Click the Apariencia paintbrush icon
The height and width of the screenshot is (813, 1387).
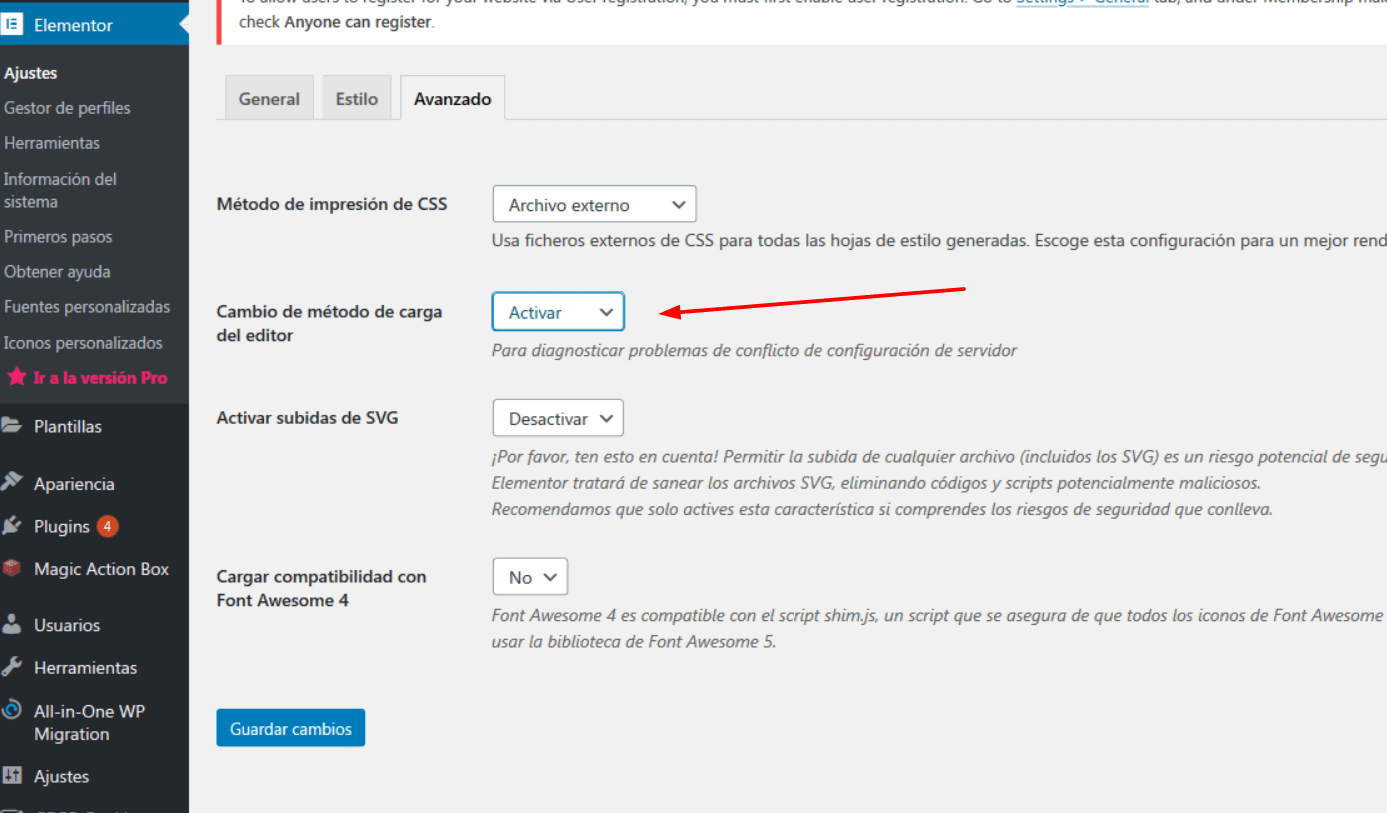tap(11, 482)
